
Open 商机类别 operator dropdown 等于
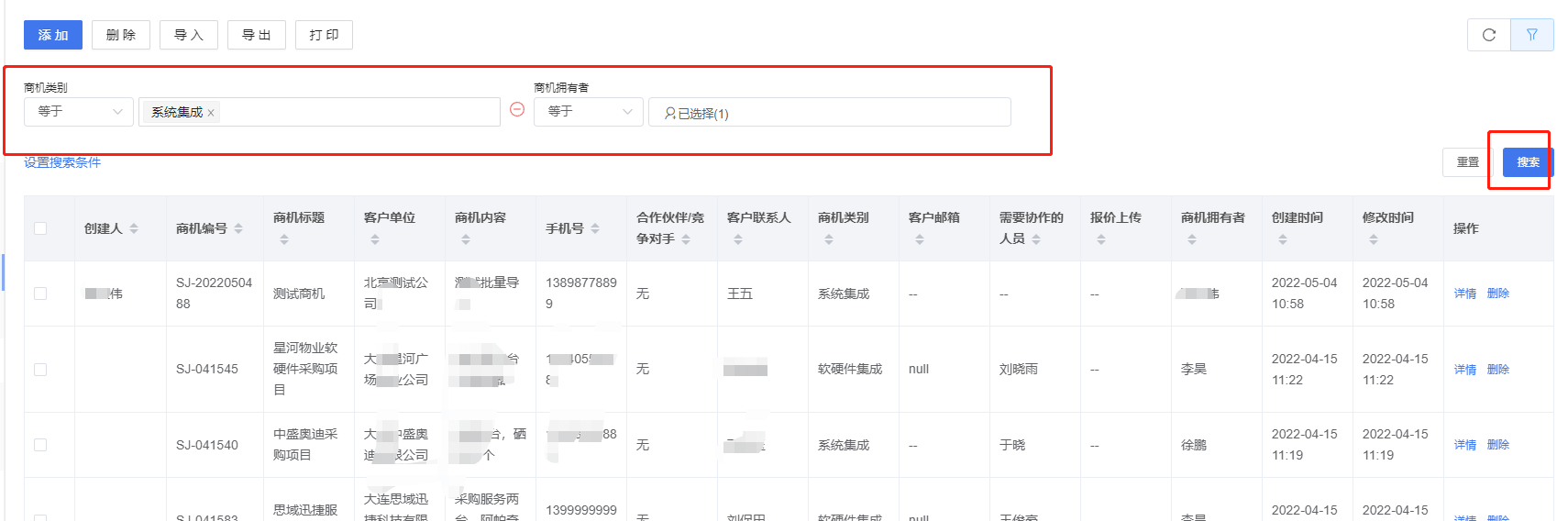tap(79, 112)
